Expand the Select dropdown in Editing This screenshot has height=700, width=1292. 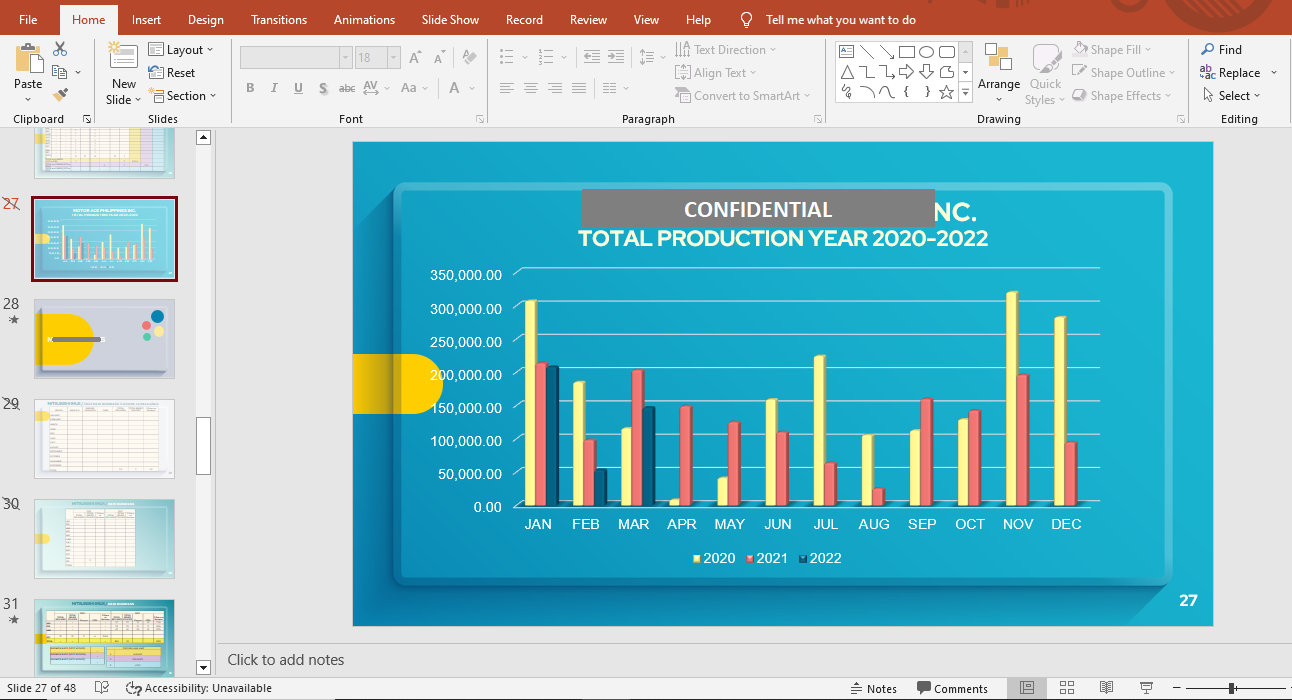coord(1231,96)
